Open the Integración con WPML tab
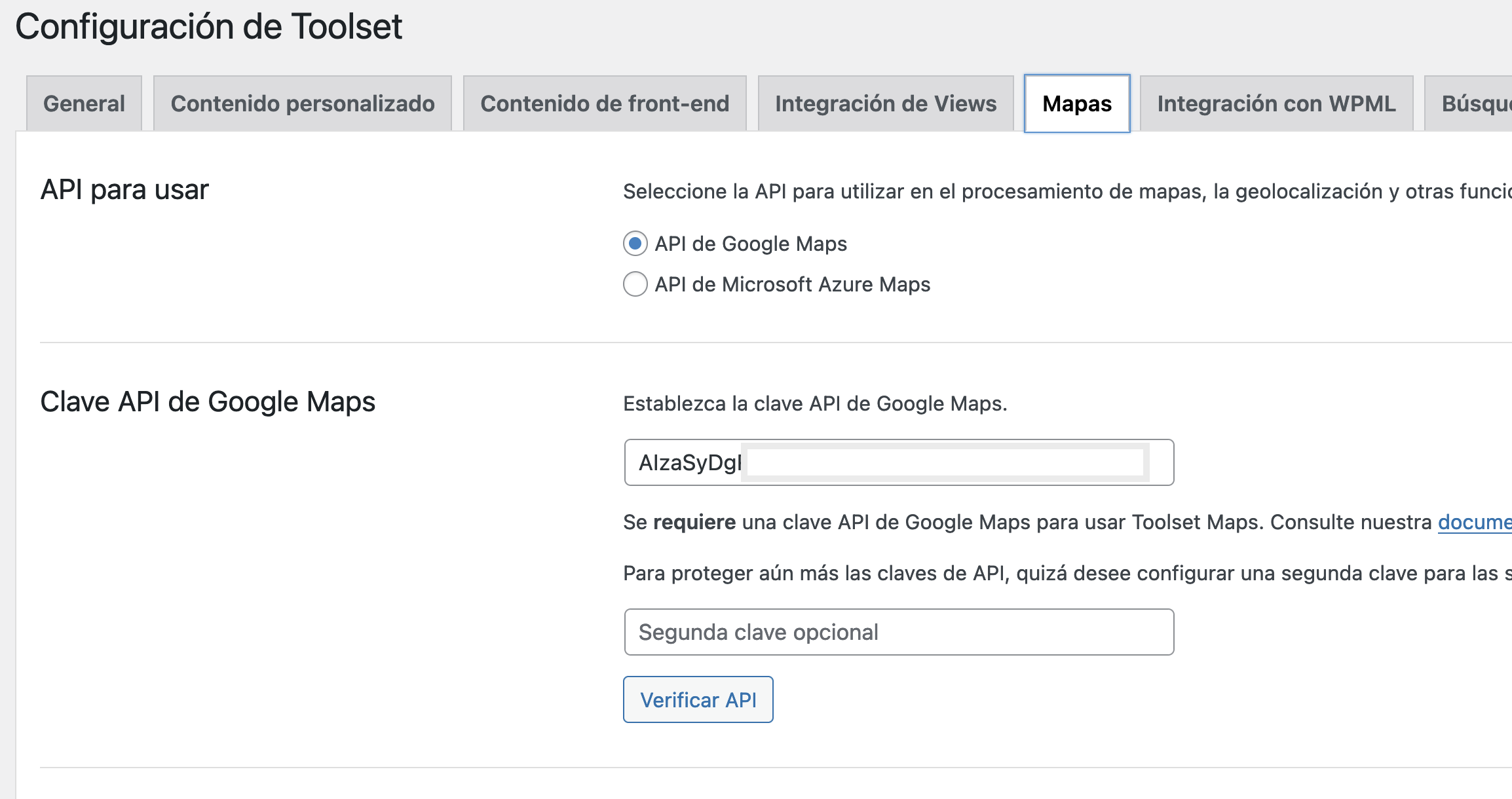The height and width of the screenshot is (799, 1512). (x=1276, y=103)
